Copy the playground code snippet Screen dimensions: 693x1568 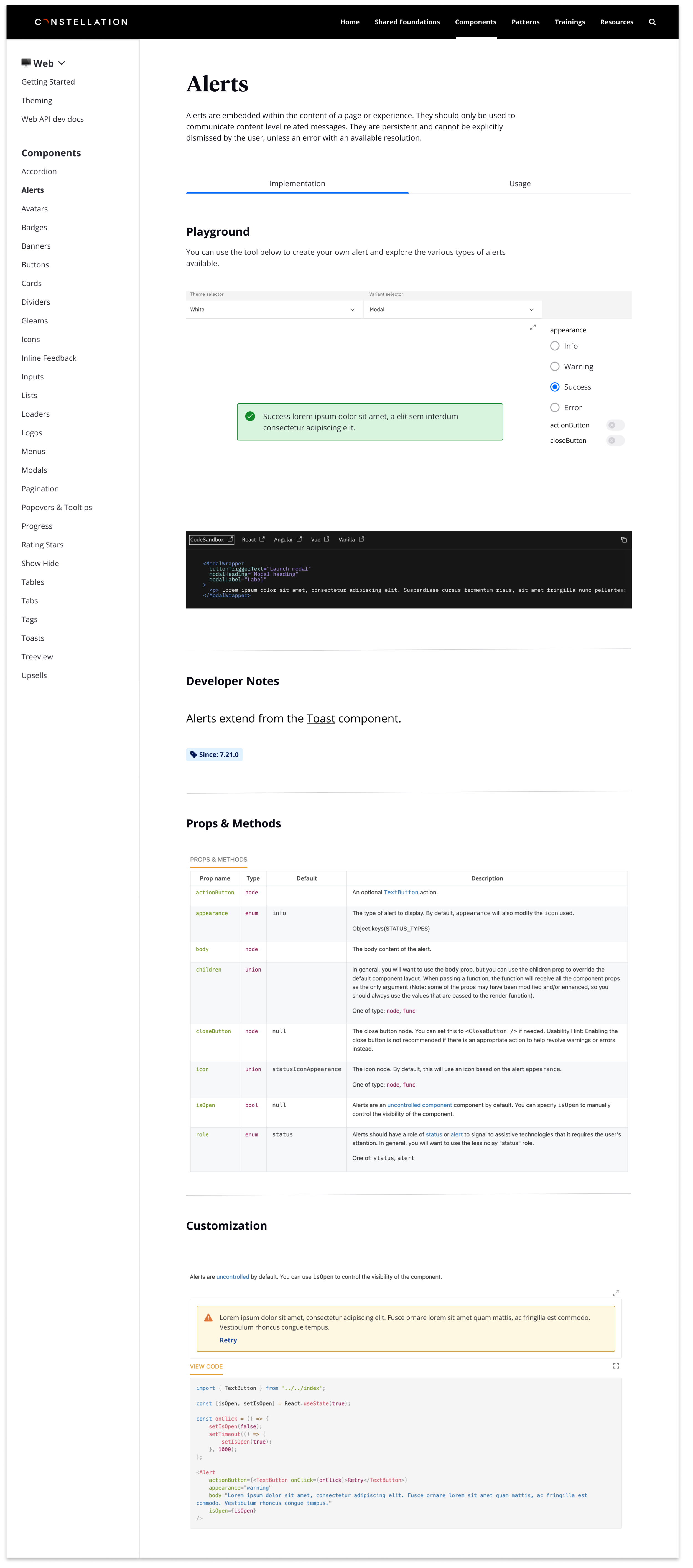[624, 540]
